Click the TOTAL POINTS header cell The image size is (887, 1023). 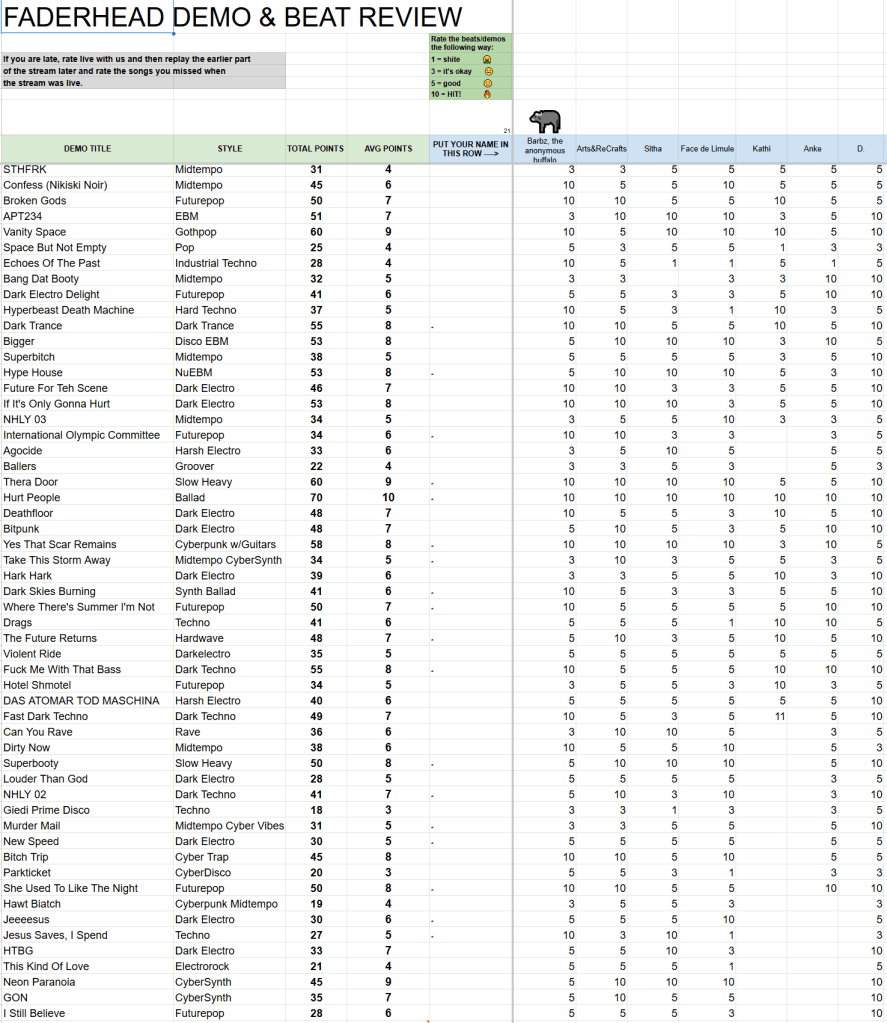point(315,149)
